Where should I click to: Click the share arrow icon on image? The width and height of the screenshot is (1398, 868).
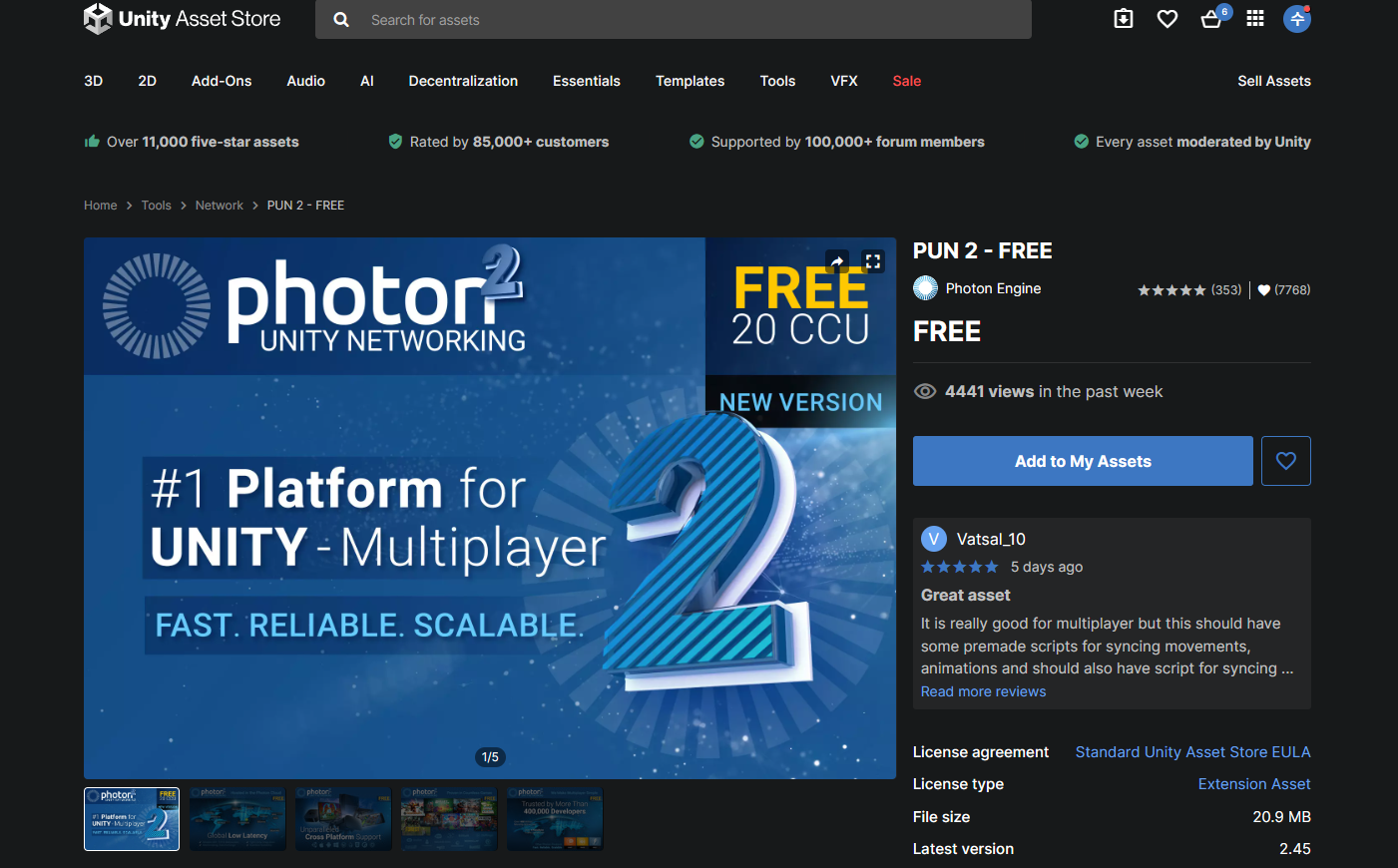click(x=837, y=261)
